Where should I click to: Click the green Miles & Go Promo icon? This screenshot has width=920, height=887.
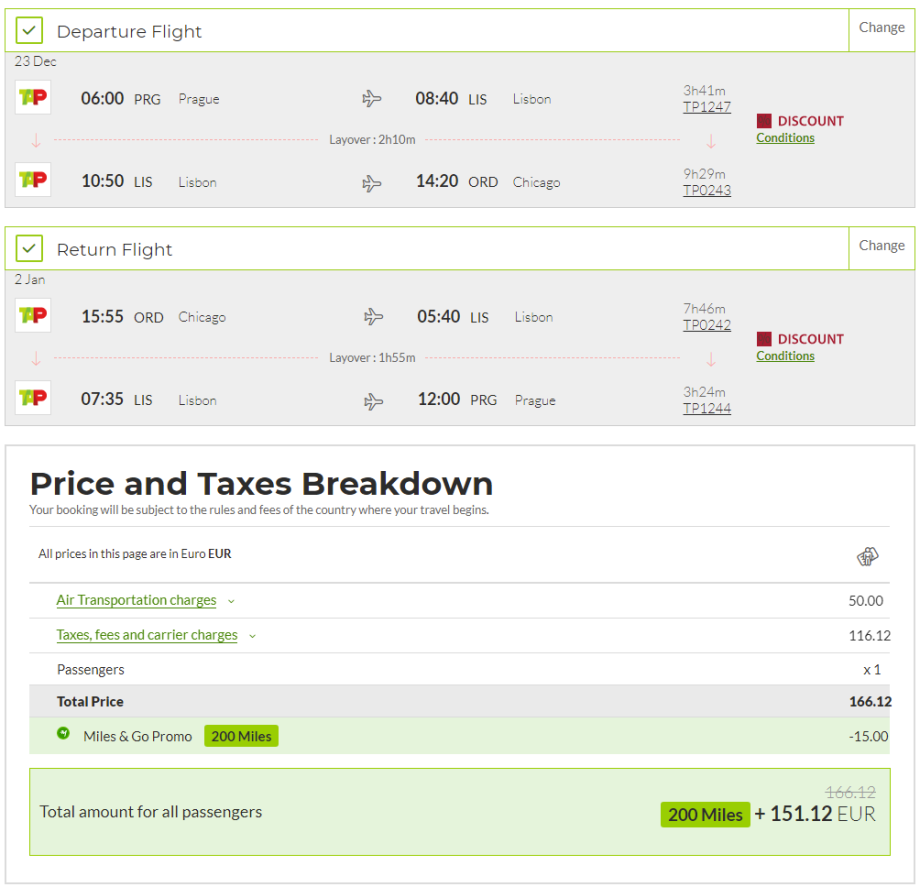64,734
